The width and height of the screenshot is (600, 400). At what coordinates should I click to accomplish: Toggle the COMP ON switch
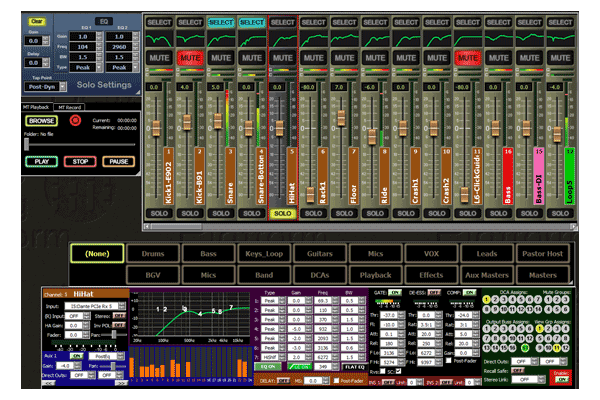(x=470, y=293)
